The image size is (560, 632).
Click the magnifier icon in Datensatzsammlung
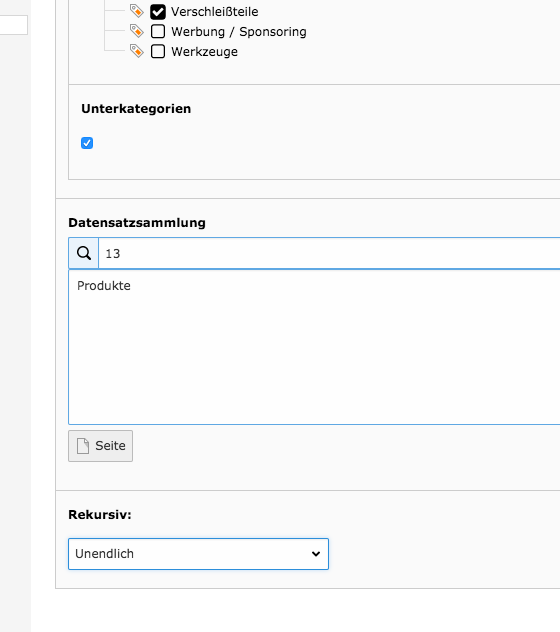coord(84,253)
